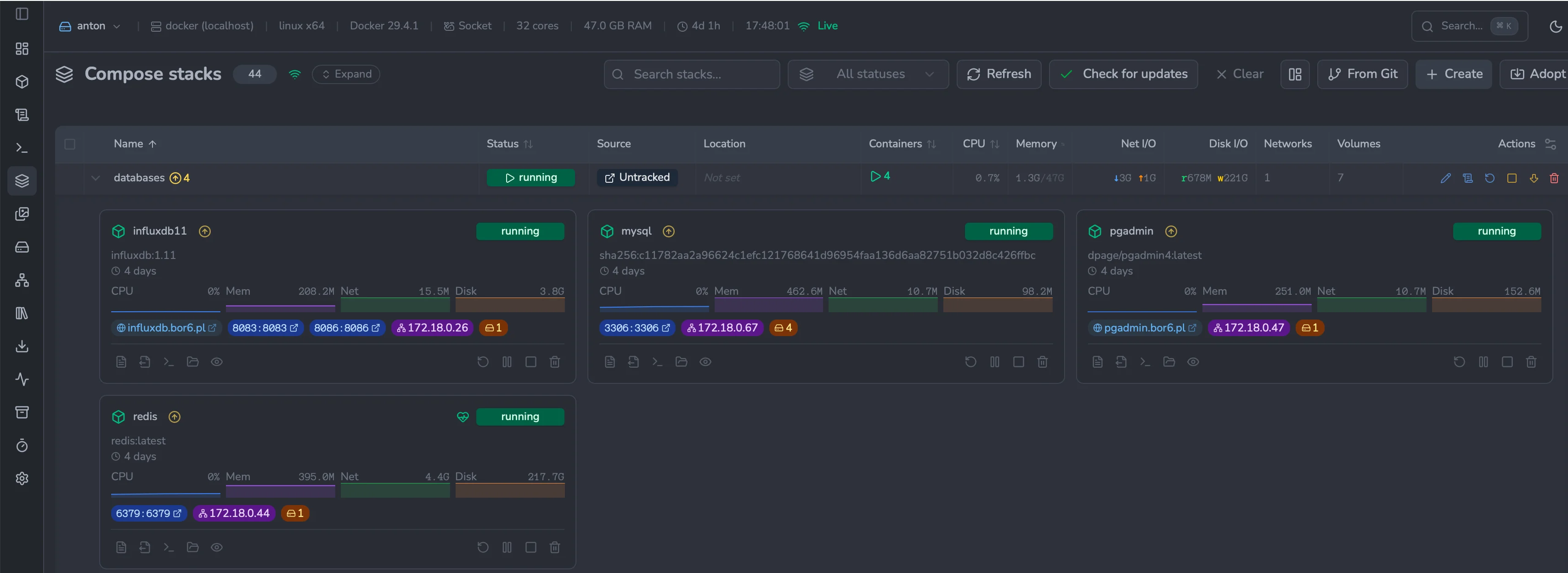The image size is (1568, 573).
Task: Open the All statuses filter dropdown
Action: (868, 74)
